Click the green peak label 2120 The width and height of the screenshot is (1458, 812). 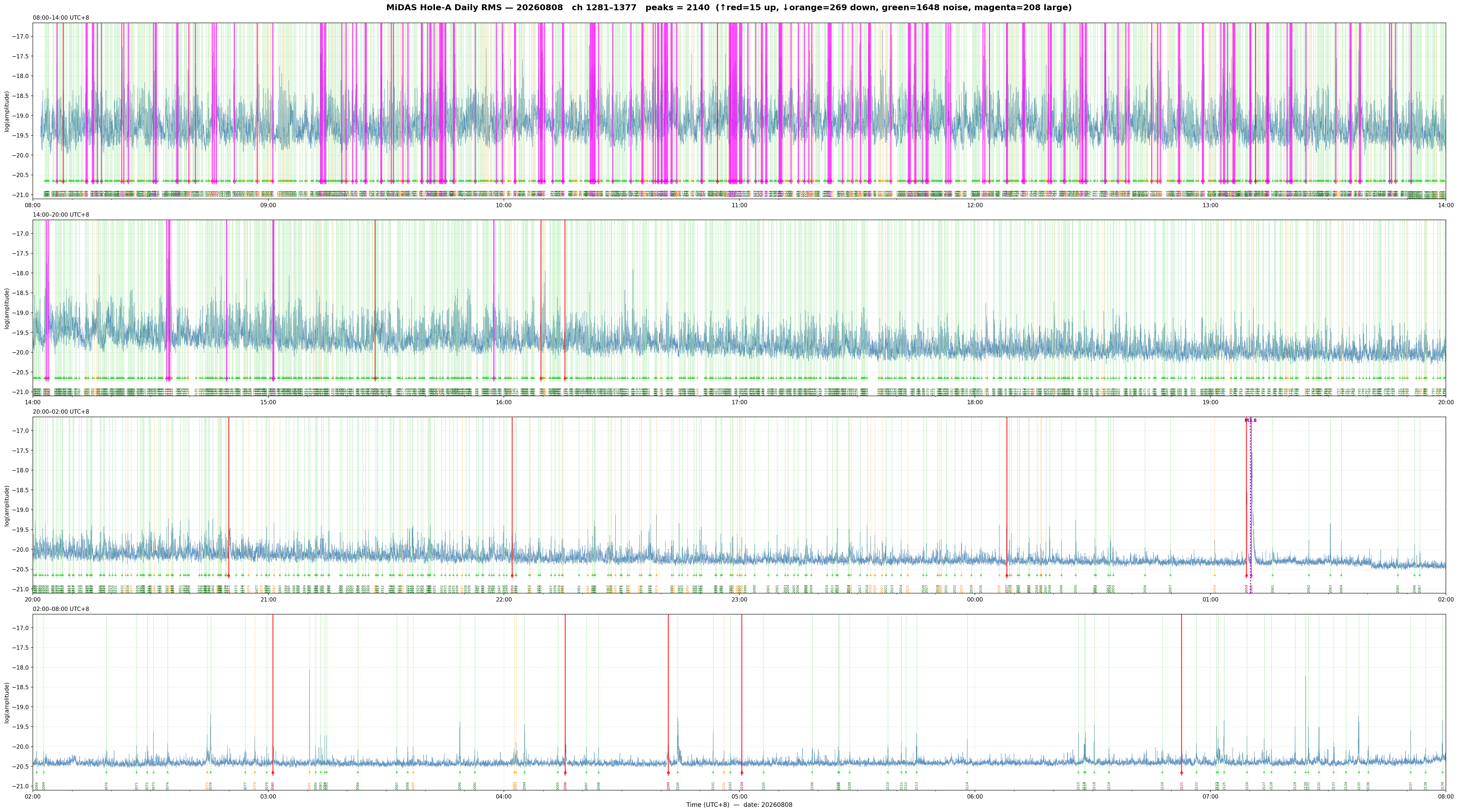(1162, 786)
